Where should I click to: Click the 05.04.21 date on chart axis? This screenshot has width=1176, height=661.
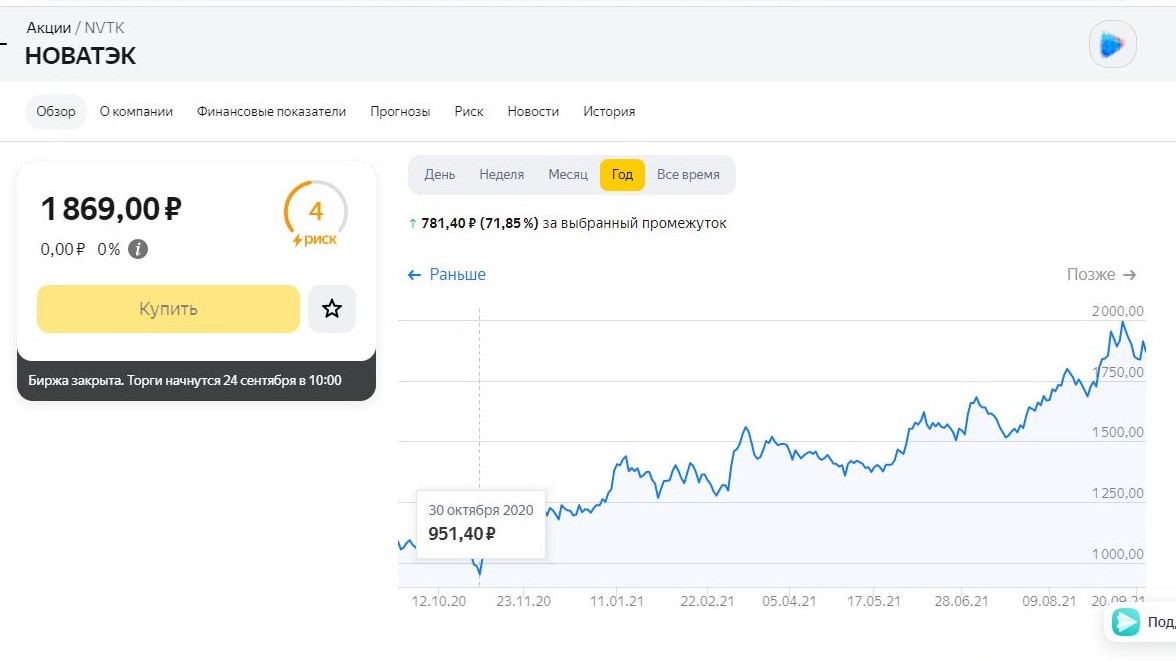[x=789, y=601]
